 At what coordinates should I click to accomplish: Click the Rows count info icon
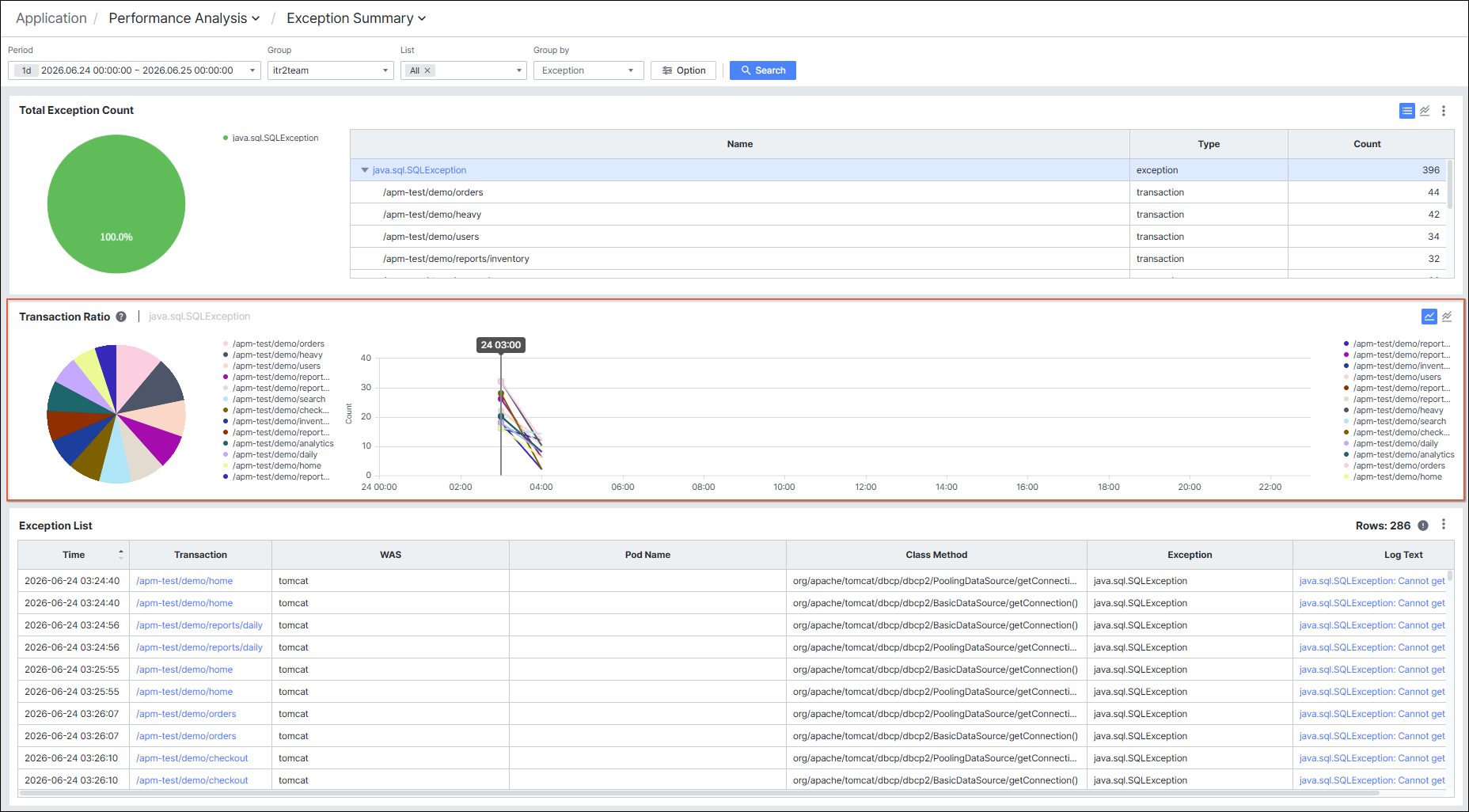point(1423,526)
